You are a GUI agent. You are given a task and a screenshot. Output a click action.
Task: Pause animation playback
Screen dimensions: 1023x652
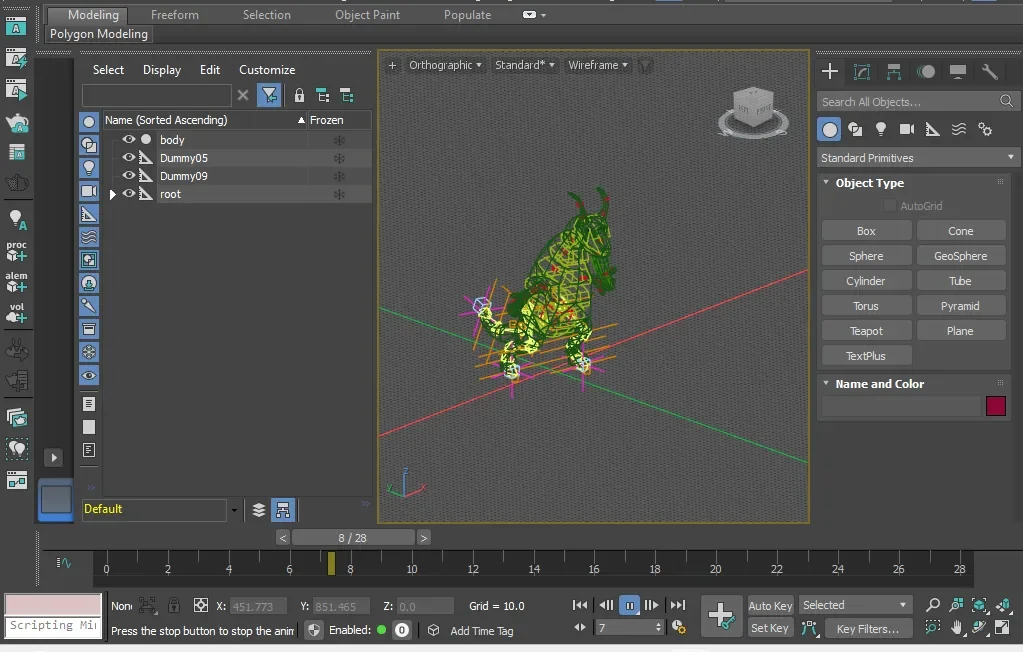point(629,606)
